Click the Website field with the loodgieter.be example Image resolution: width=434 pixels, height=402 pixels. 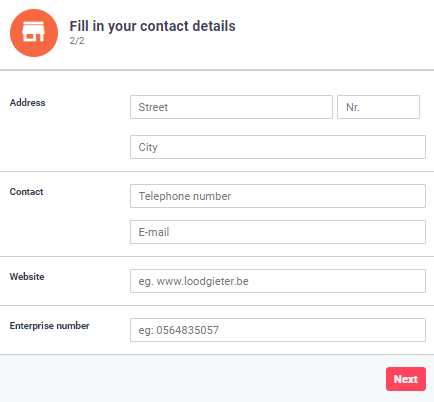coord(278,281)
